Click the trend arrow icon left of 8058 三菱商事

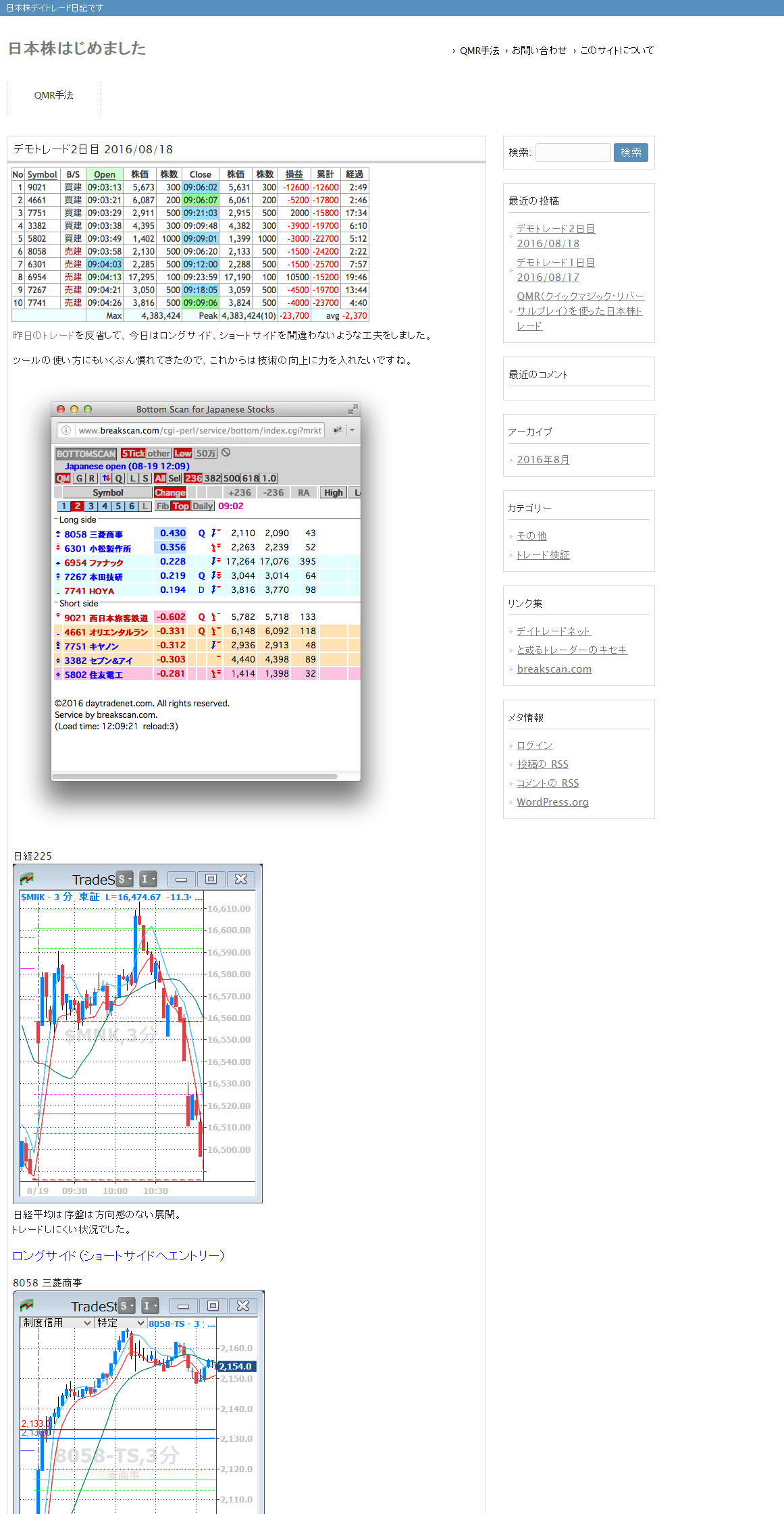click(x=58, y=533)
